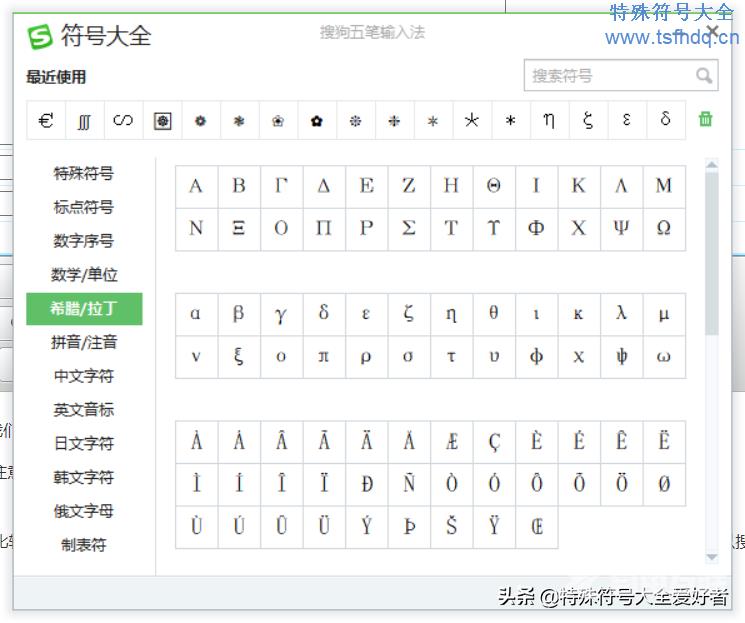The image size is (745, 623).
Task: Open the 韩文字符 category
Action: (84, 477)
